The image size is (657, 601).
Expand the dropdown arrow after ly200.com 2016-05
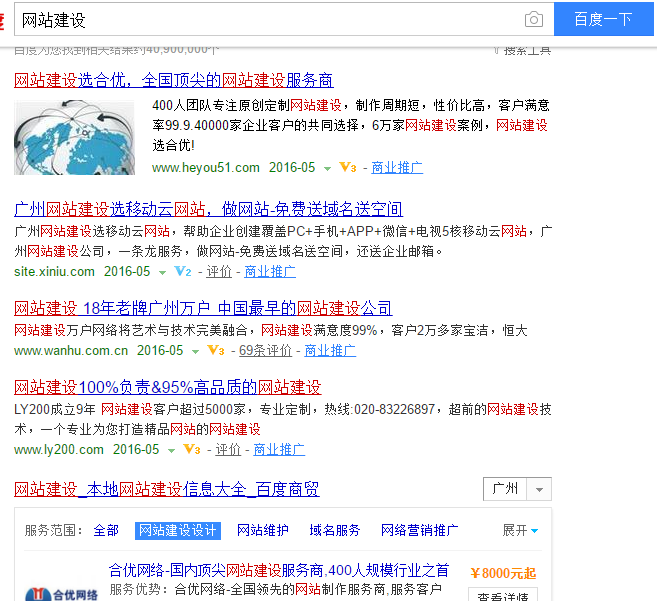(171, 451)
